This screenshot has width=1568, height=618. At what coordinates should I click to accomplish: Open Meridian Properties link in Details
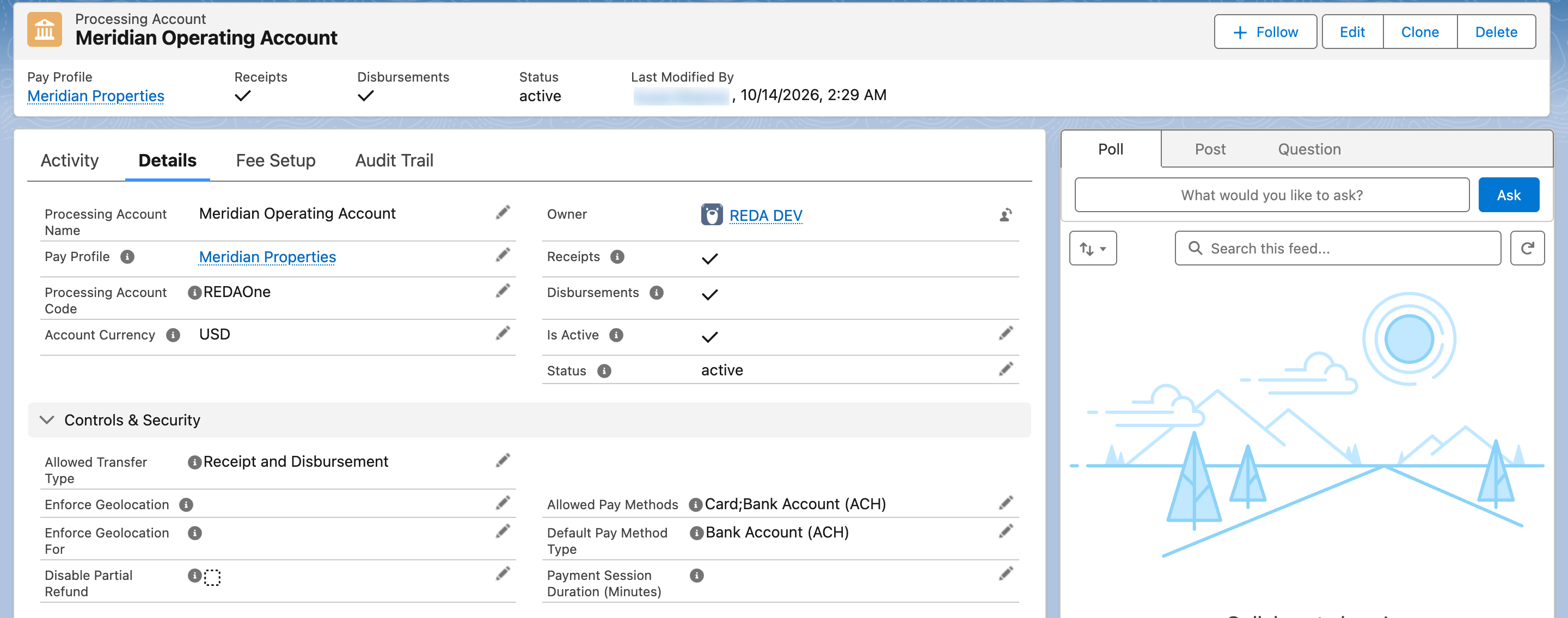[267, 257]
